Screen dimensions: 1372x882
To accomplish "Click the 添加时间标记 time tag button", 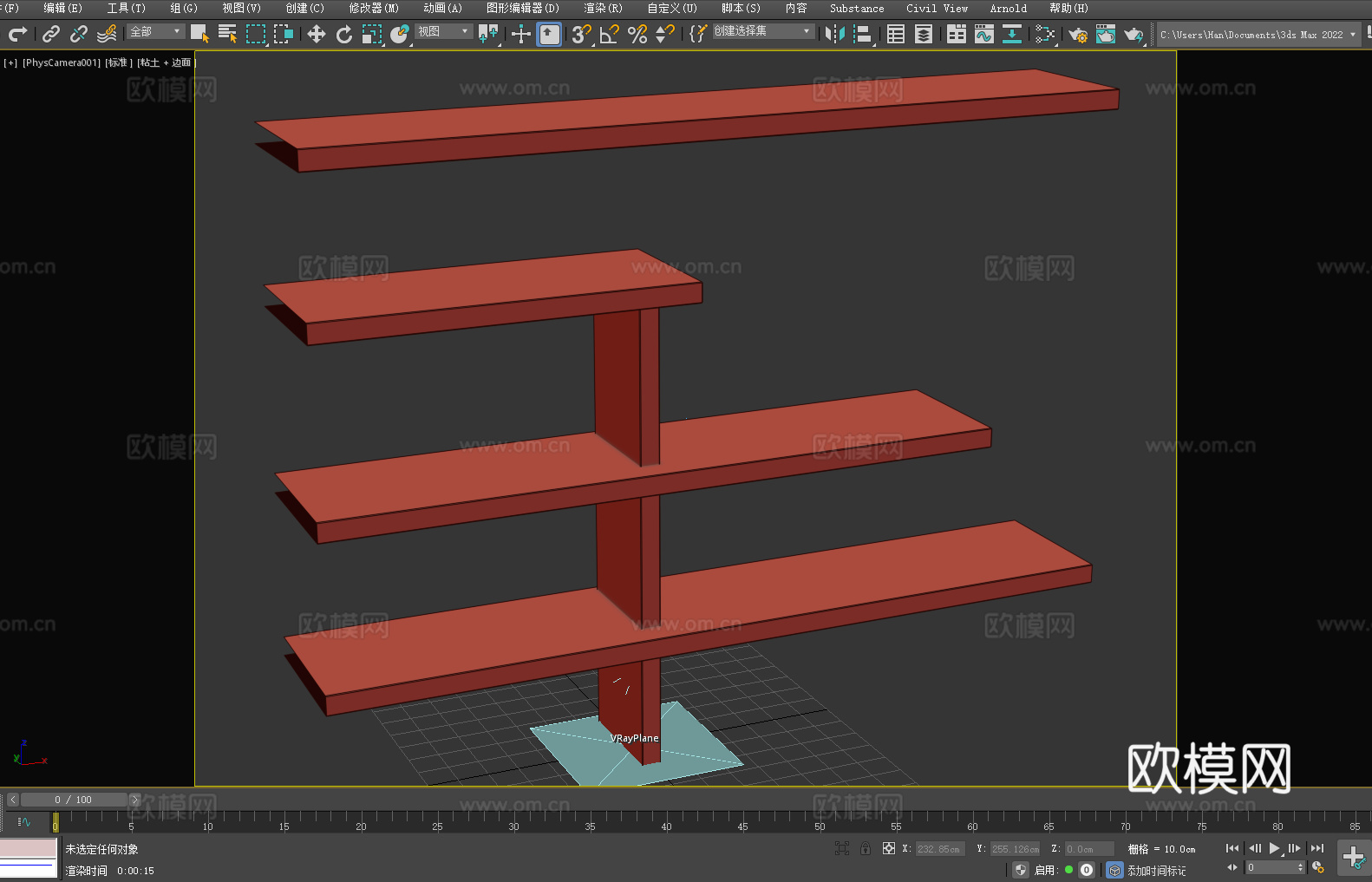I will coord(1156,871).
